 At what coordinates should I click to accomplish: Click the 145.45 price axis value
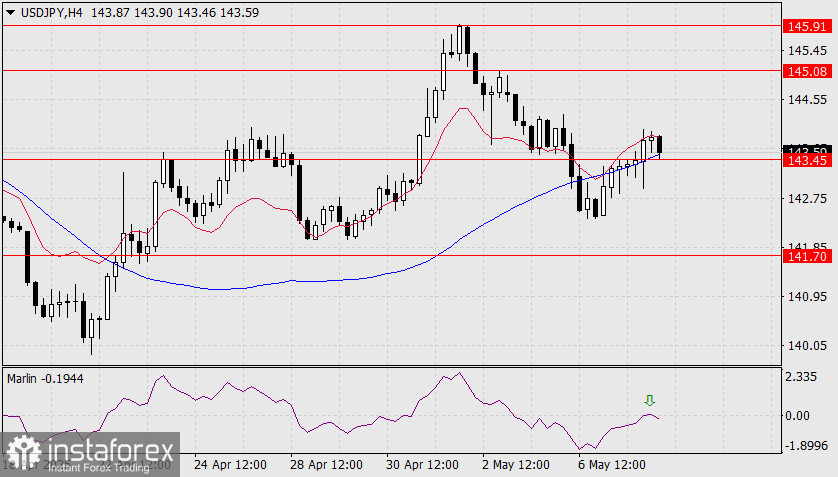[808, 51]
